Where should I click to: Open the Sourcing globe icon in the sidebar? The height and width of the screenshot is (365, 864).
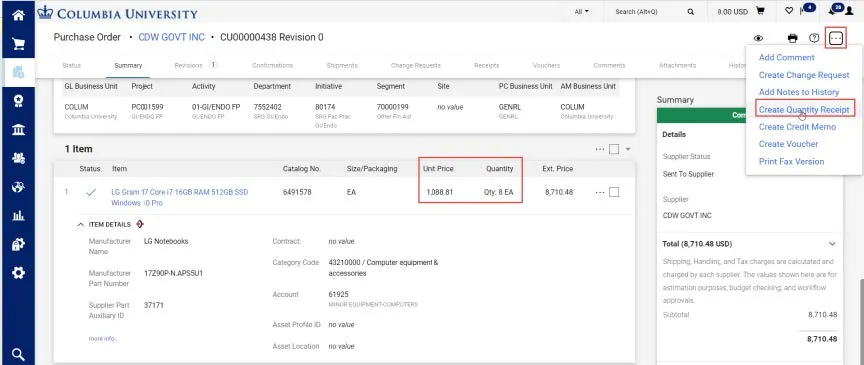click(18, 187)
